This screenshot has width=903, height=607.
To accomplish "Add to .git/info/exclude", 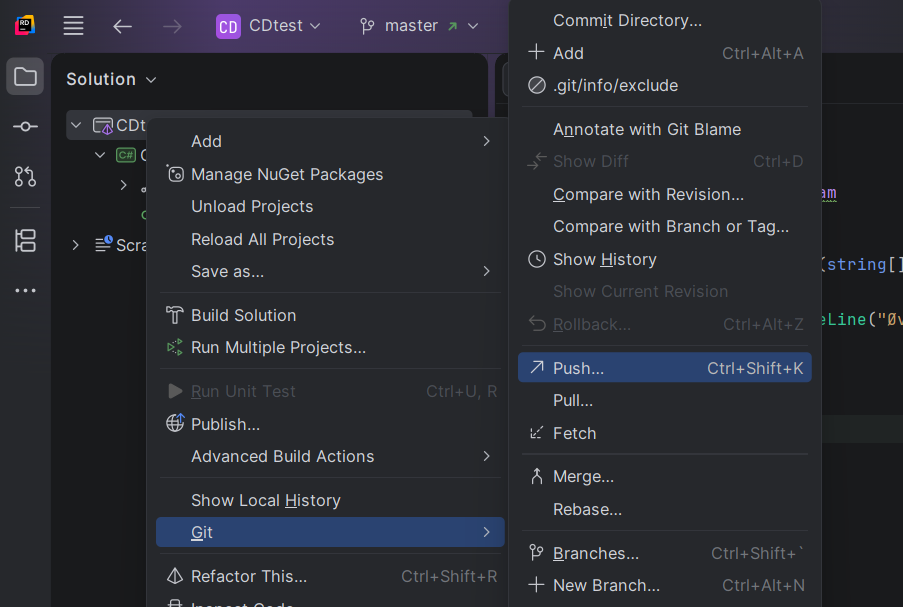I will coord(665,85).
